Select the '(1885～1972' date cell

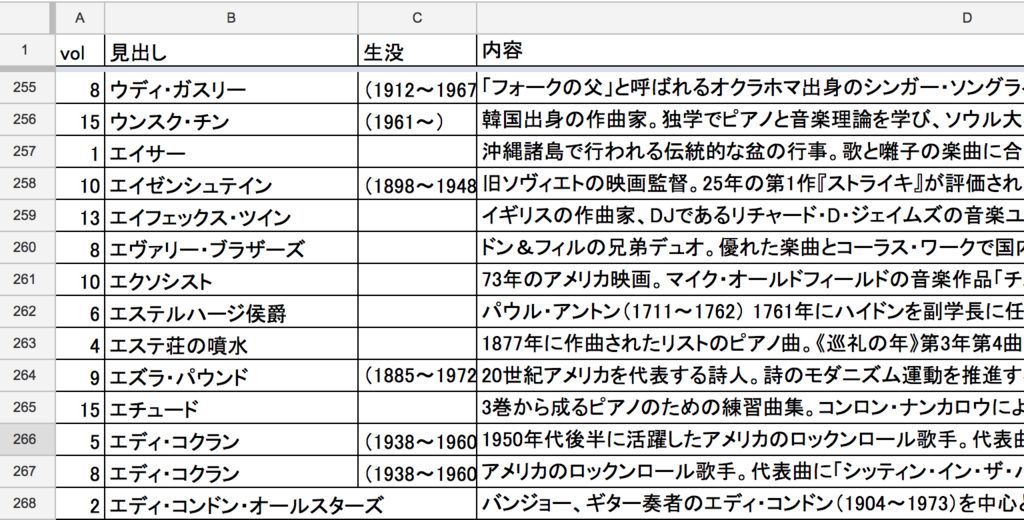coord(417,376)
